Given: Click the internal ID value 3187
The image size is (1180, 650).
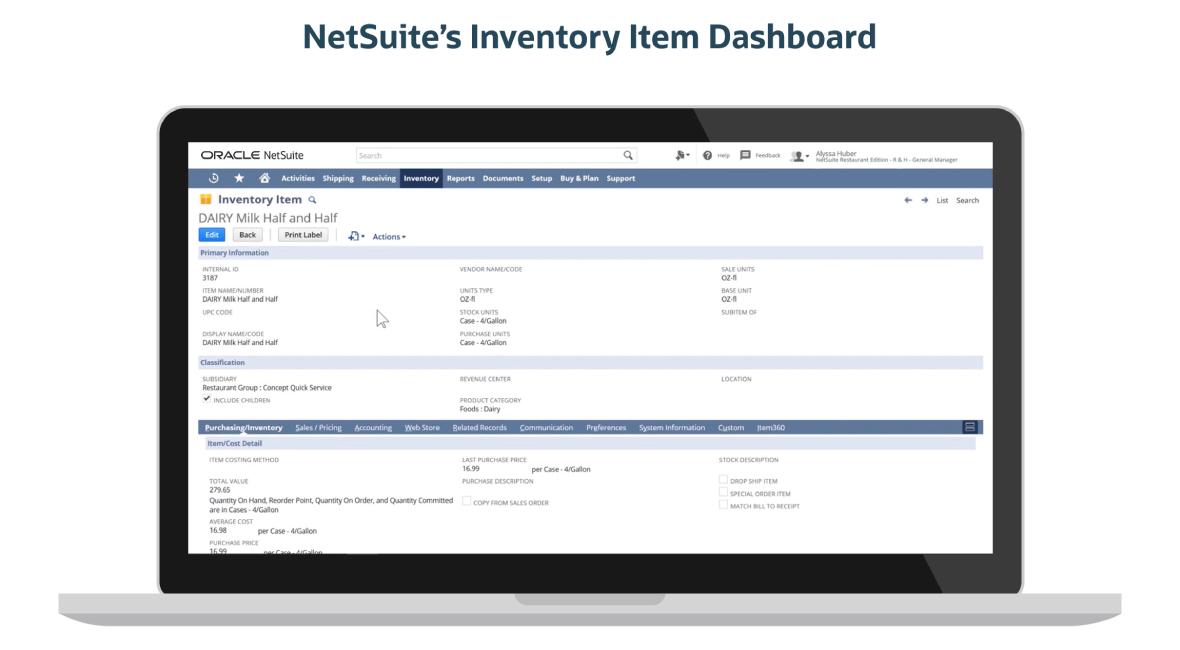Looking at the screenshot, I should (x=210, y=278).
